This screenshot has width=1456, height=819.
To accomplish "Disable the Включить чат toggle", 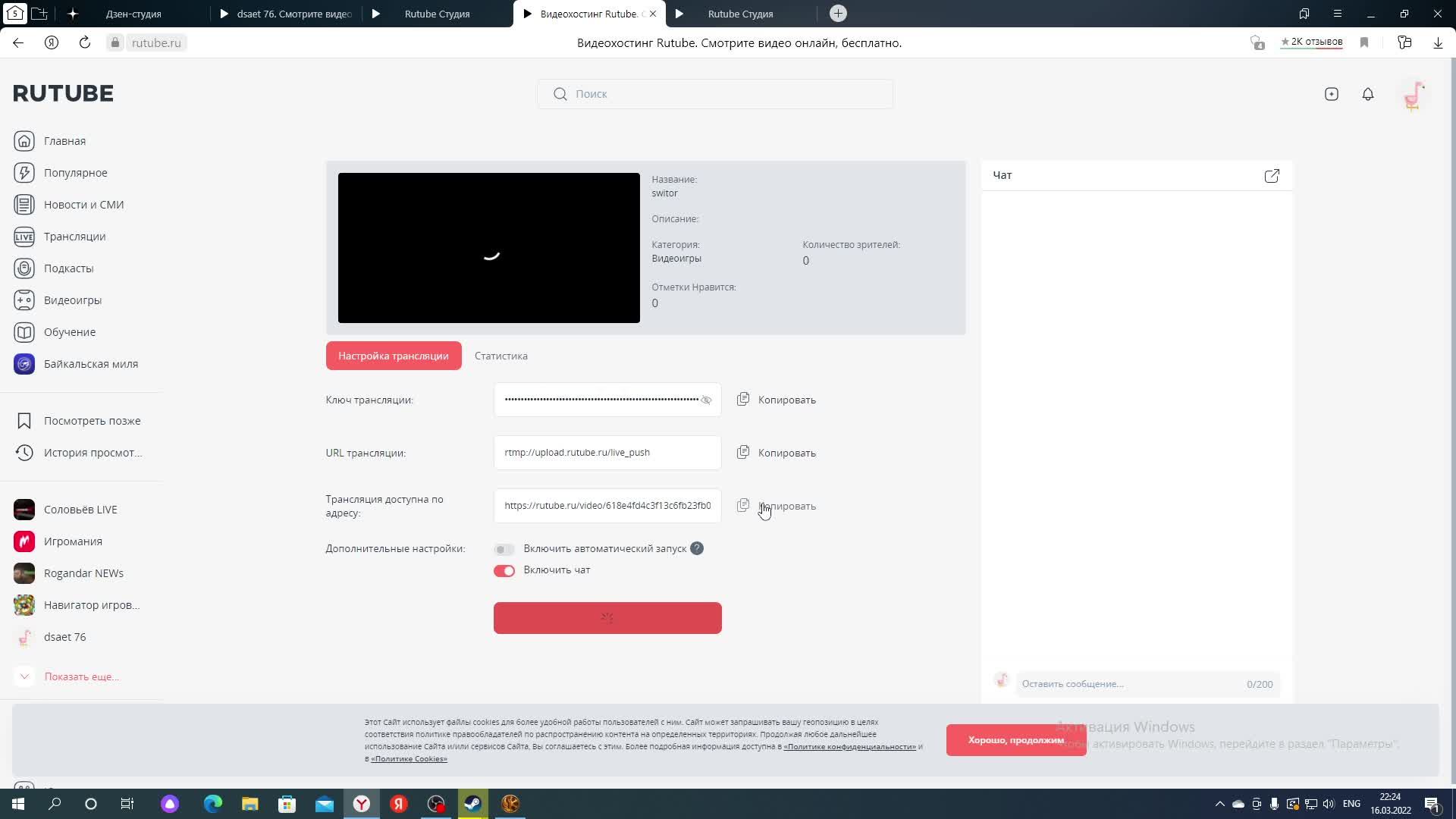I will tap(504, 570).
